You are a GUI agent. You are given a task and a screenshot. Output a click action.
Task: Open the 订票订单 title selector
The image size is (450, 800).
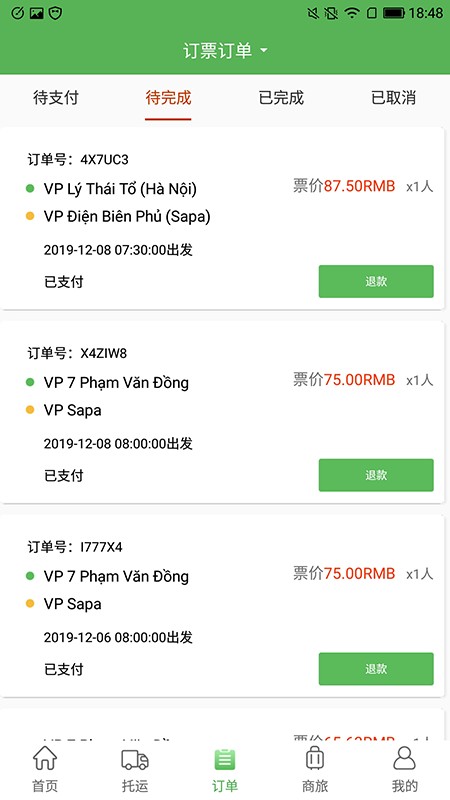[225, 51]
